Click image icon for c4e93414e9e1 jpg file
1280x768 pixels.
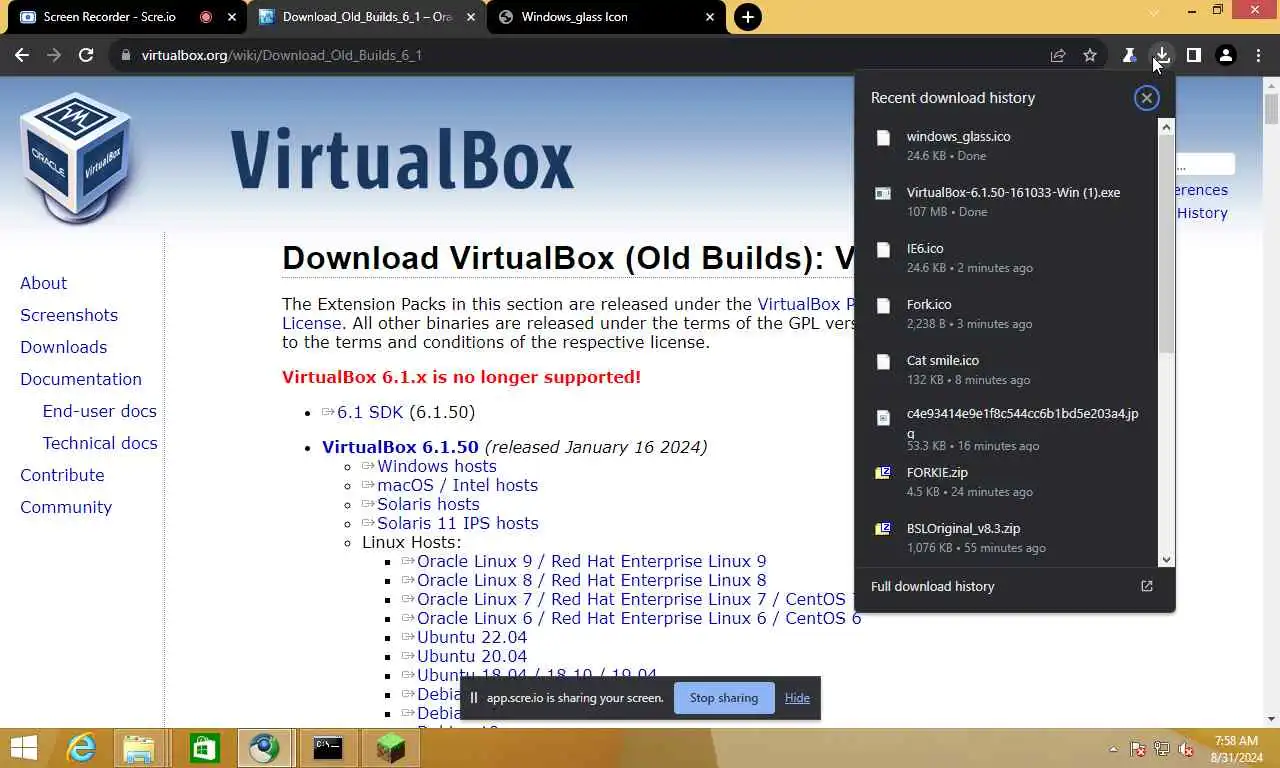[883, 418]
